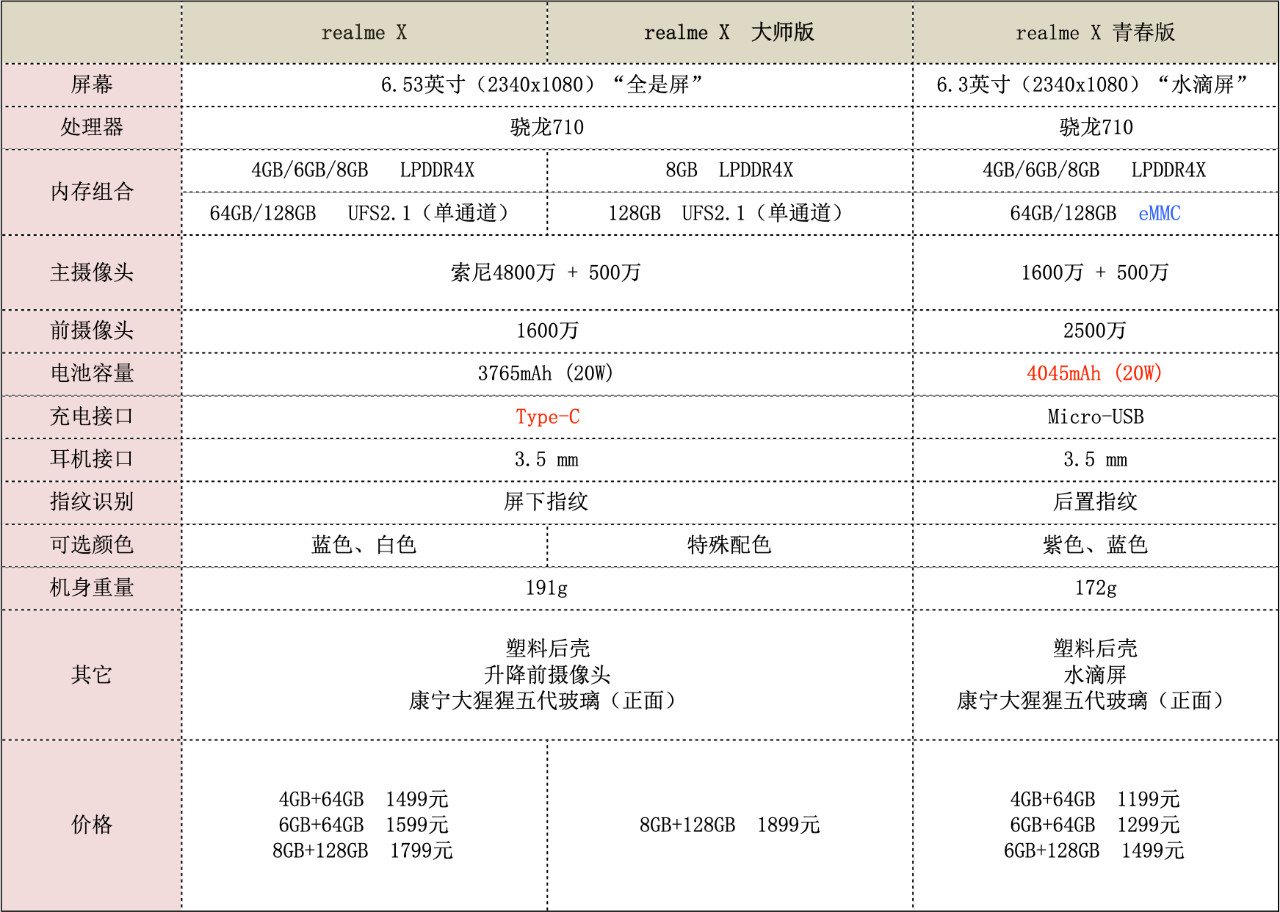The image size is (1280, 912).
Task: Select the 屏幕 row label
Action: 90,85
